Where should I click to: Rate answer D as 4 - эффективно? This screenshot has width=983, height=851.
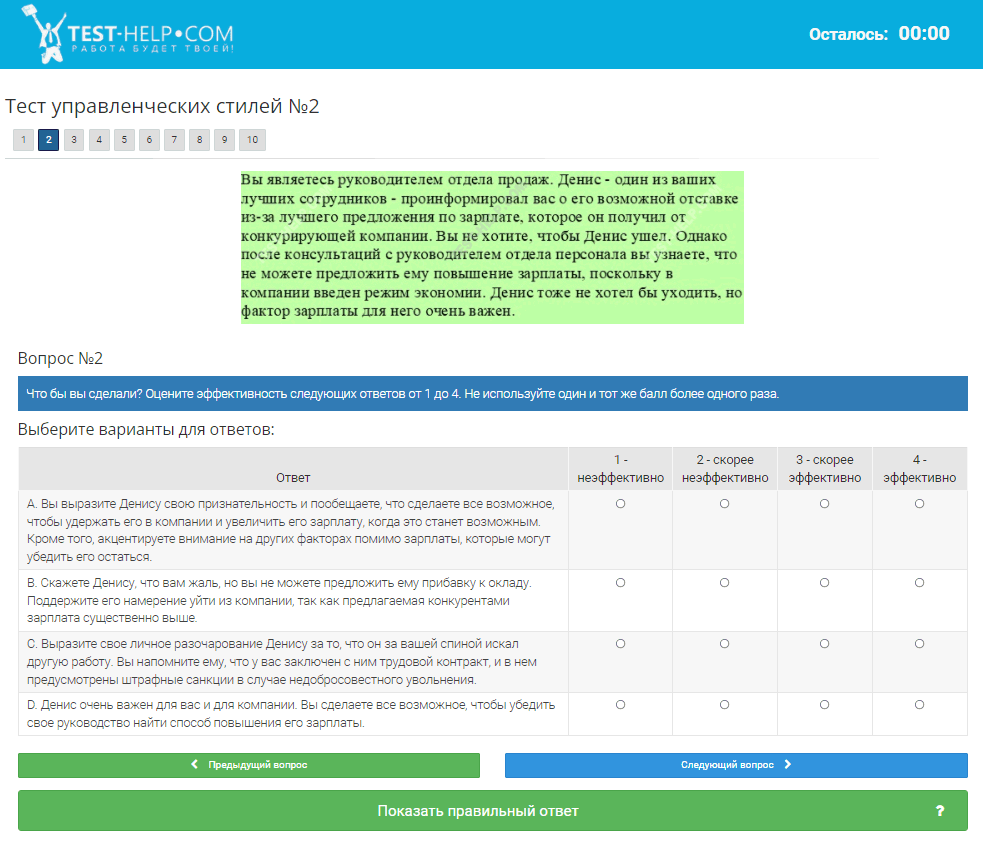[919, 705]
